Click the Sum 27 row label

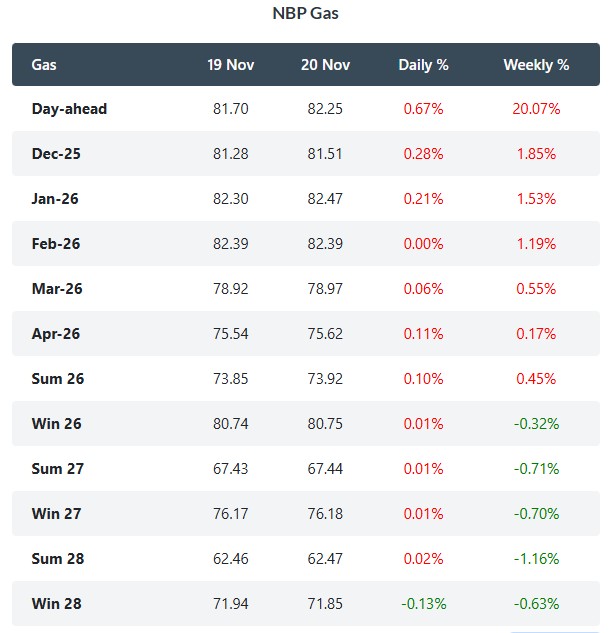tap(58, 469)
